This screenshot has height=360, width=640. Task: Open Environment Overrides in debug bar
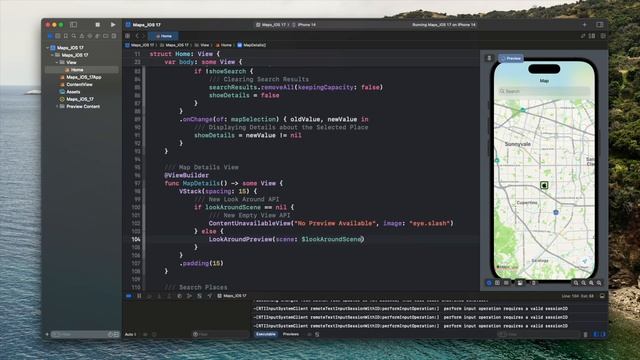[x=199, y=296]
